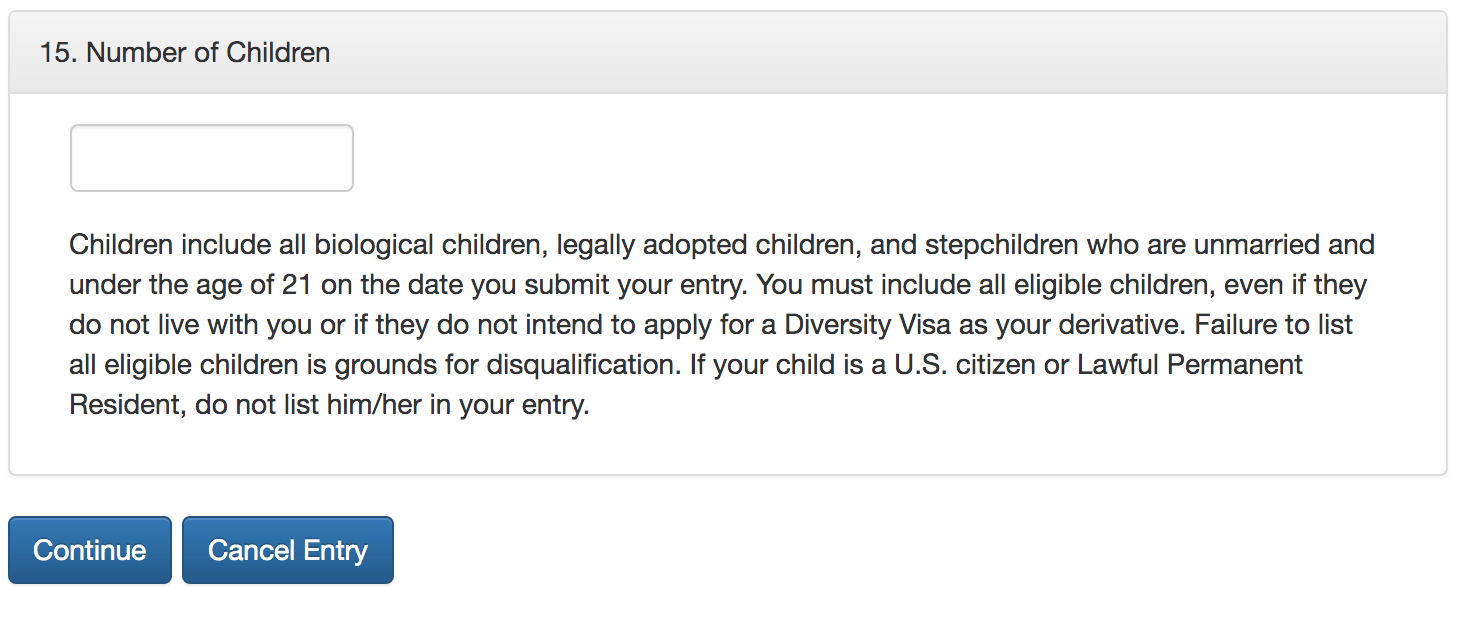Abort the form with Cancel Entry
Image resolution: width=1464 pixels, height=626 pixels.
pos(288,550)
